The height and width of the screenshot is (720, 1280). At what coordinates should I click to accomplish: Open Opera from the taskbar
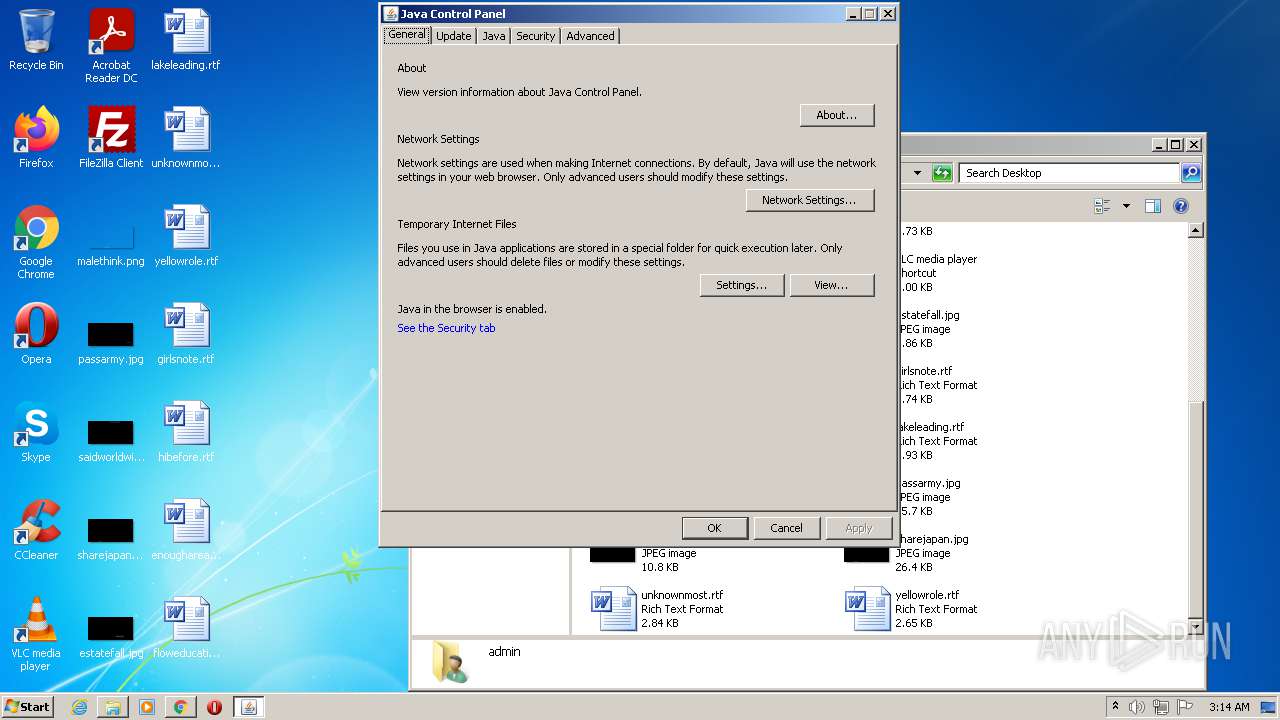tap(214, 707)
